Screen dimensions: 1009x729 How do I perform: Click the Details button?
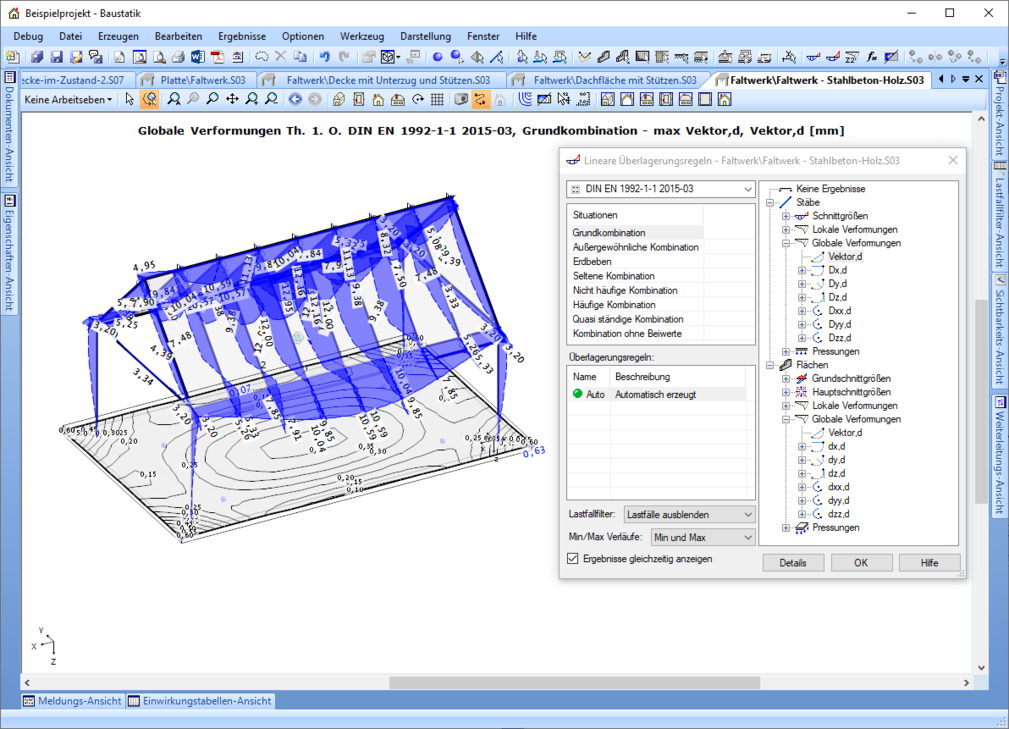point(792,563)
